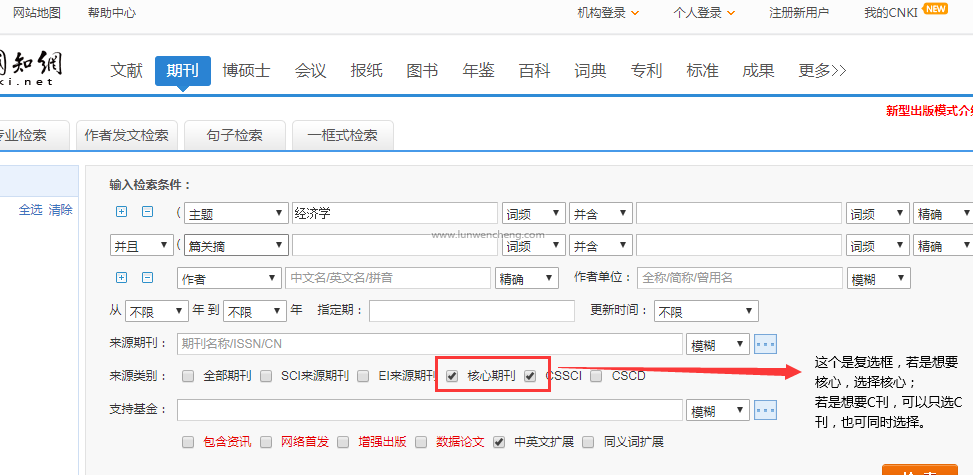Screen dimensions: 973x475
Task: Click the NEW badge beside 我的CNKI
Action: (935, 9)
